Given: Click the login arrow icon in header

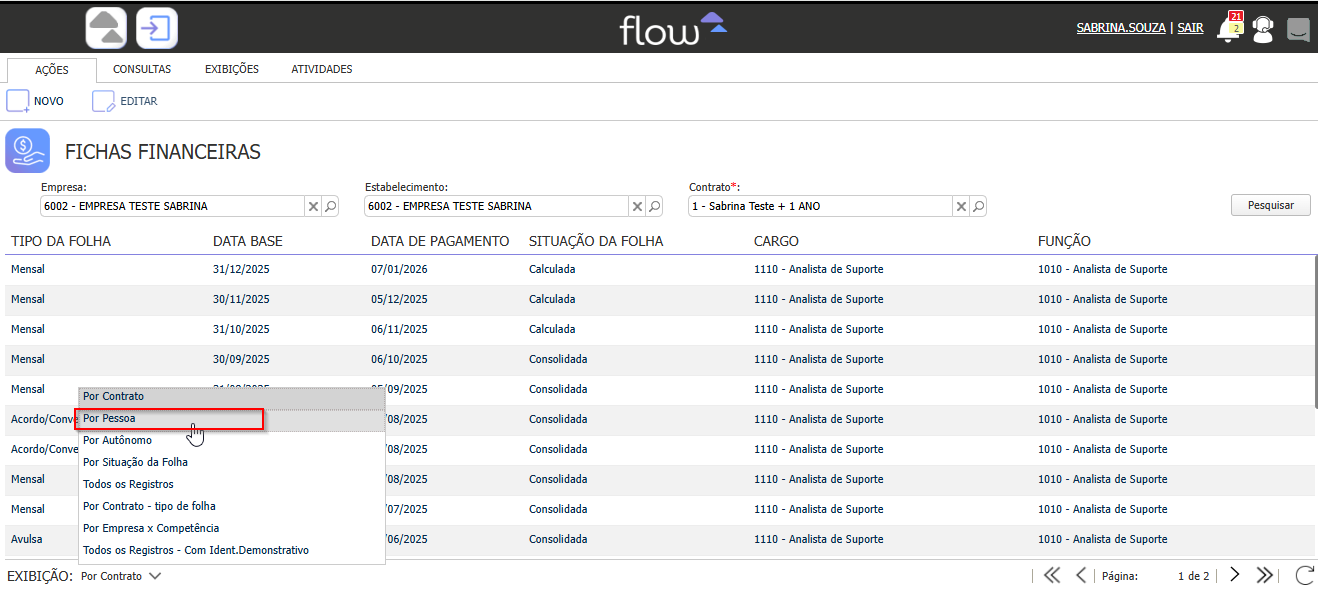Looking at the screenshot, I should (156, 28).
